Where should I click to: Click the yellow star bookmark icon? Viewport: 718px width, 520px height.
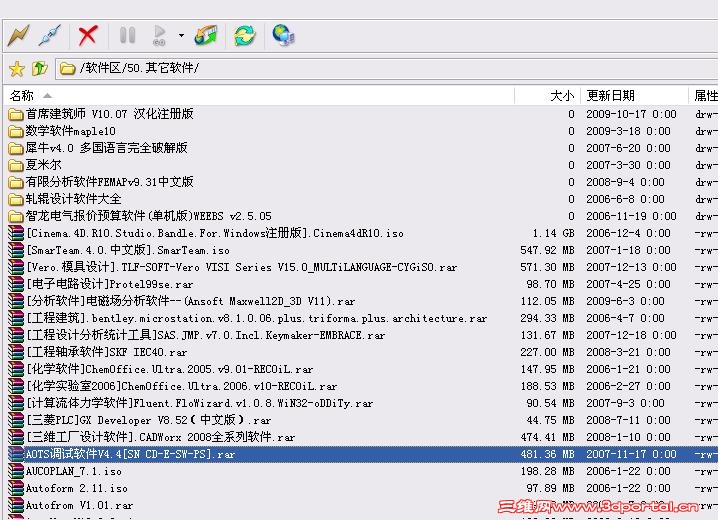click(x=17, y=69)
